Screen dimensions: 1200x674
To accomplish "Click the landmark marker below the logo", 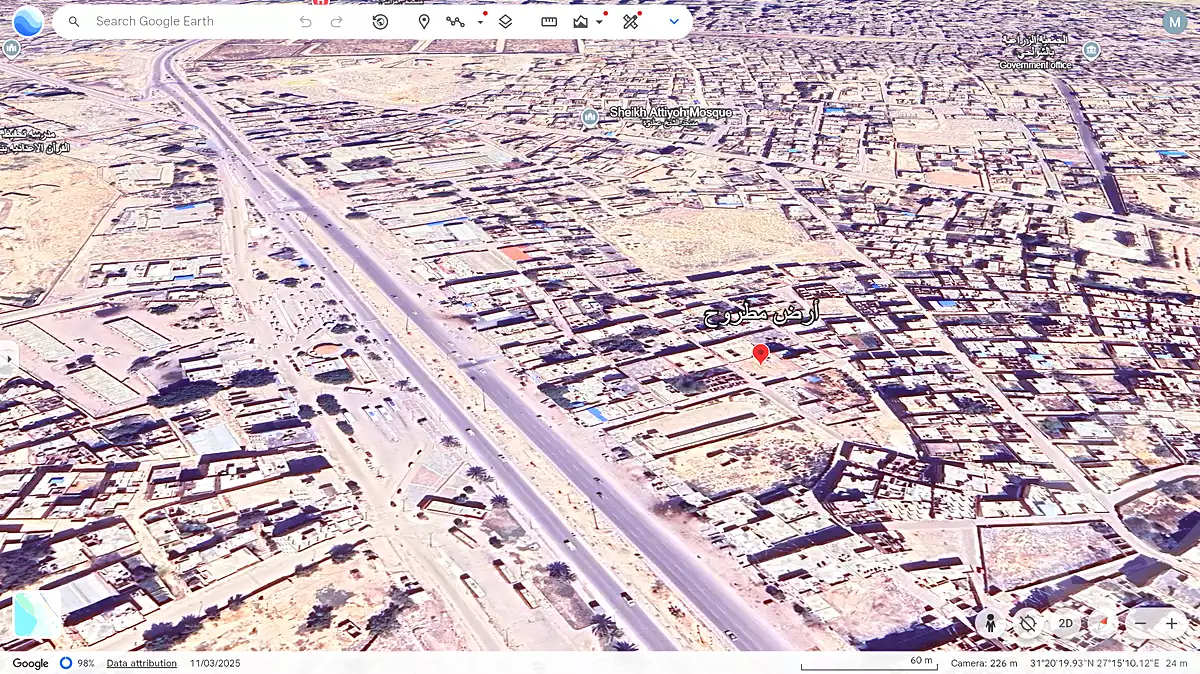I will click(x=12, y=48).
